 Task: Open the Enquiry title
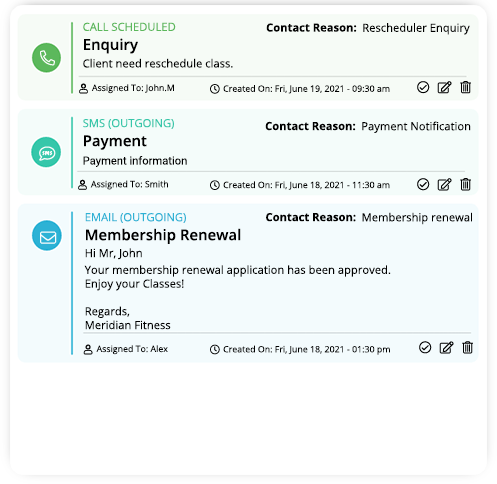(x=110, y=45)
